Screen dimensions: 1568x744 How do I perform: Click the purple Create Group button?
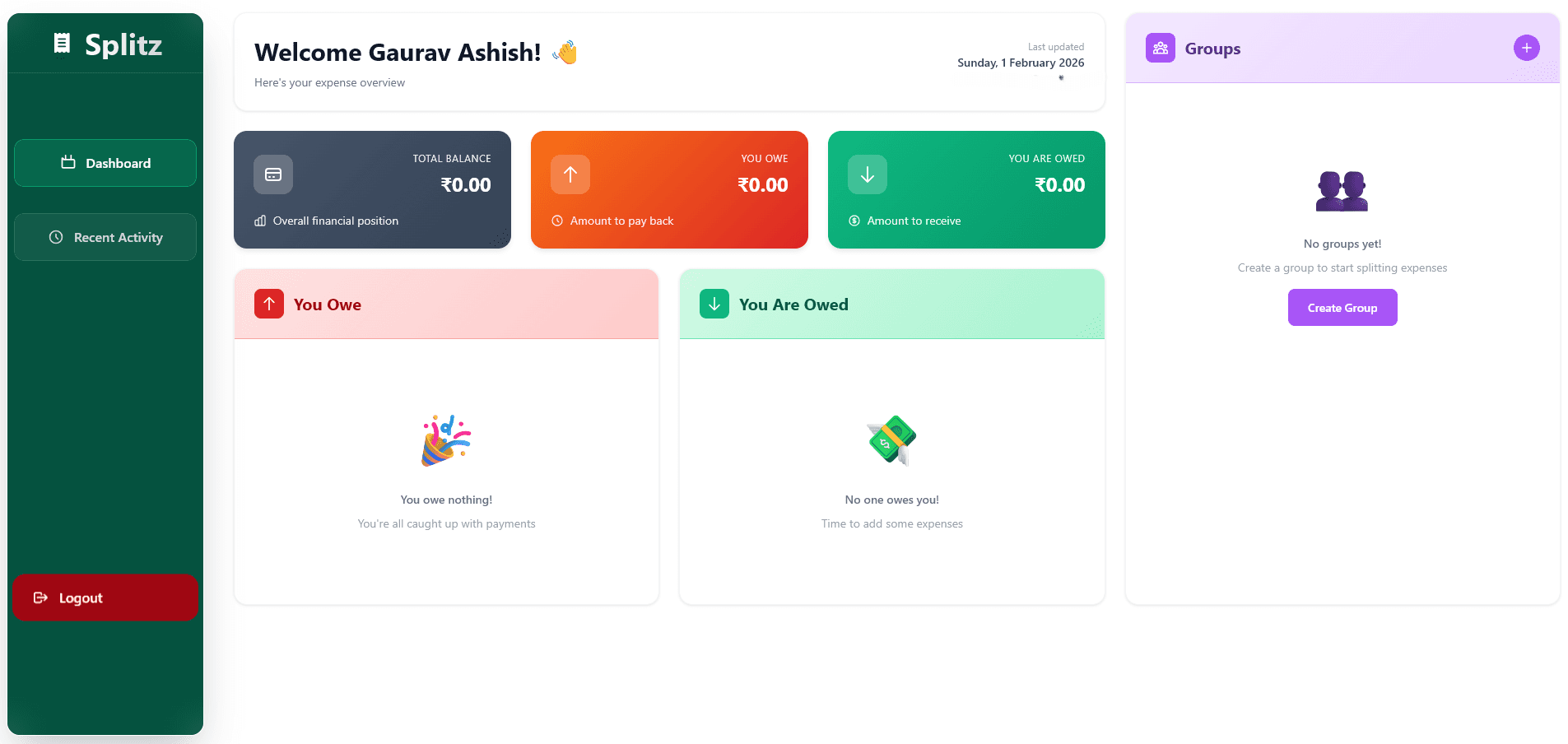(x=1342, y=308)
